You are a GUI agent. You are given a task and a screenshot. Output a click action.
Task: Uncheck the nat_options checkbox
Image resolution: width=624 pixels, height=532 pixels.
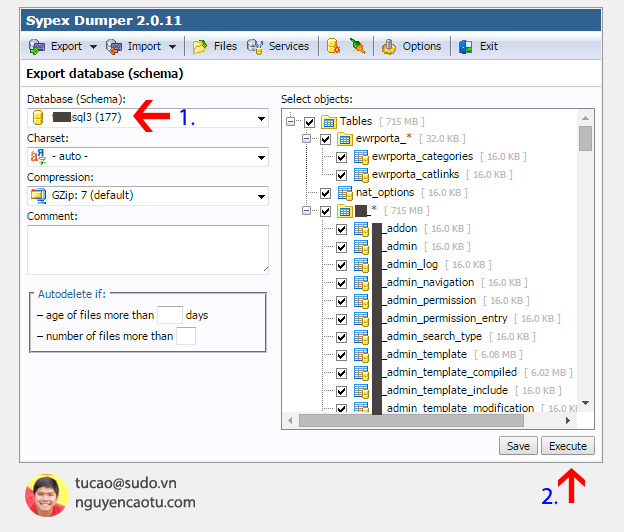[326, 193]
